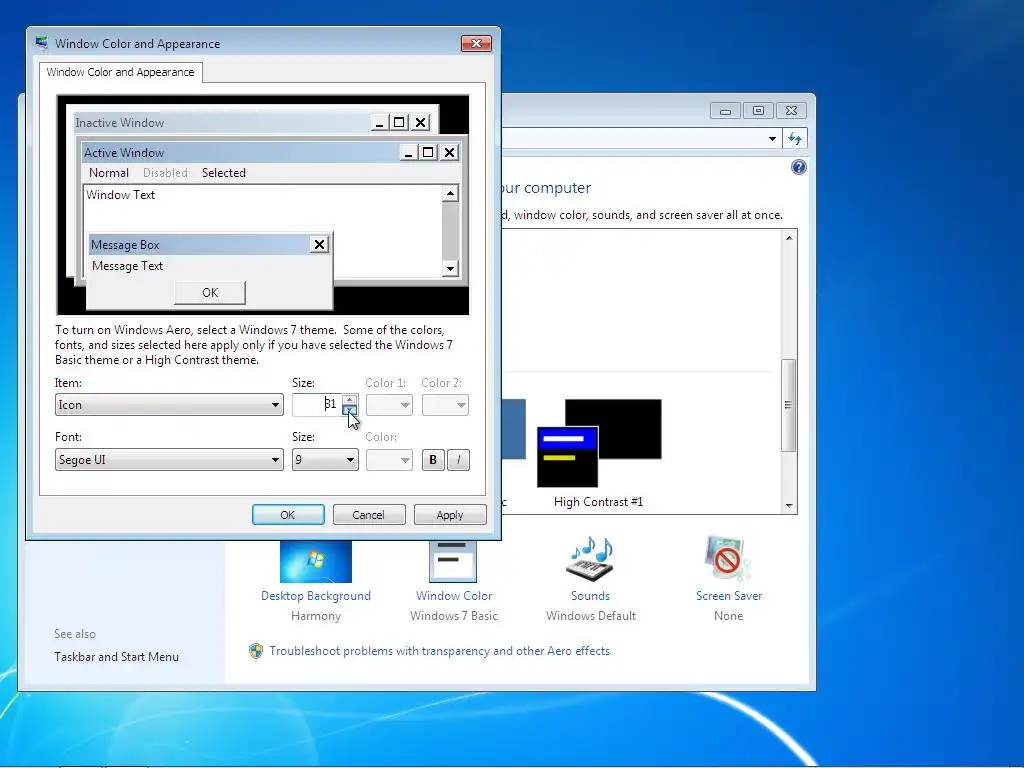Click the theme list scrollbar thumb
The image size is (1024, 768).
[789, 405]
